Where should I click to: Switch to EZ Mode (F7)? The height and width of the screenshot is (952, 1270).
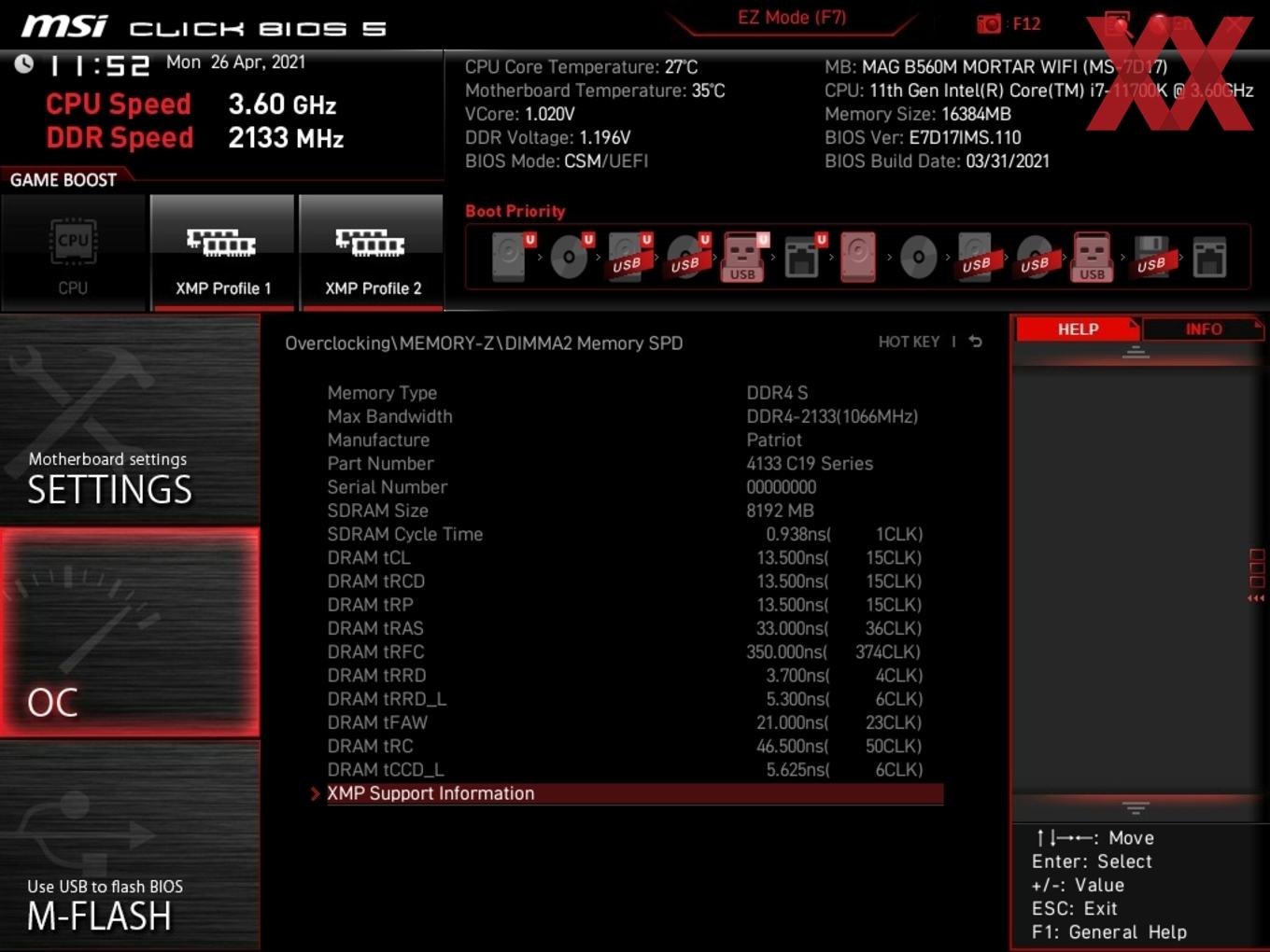coord(792,17)
